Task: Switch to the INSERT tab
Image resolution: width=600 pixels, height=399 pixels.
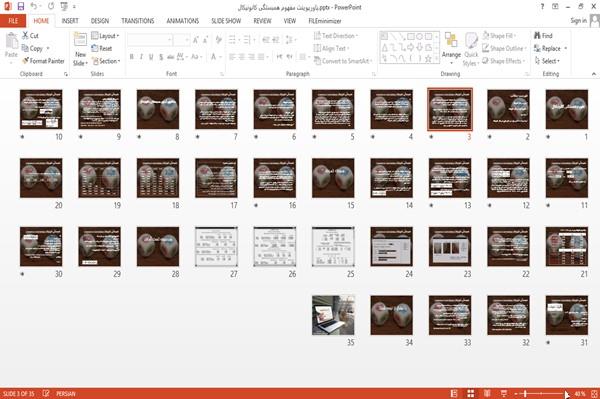Action: click(70, 21)
